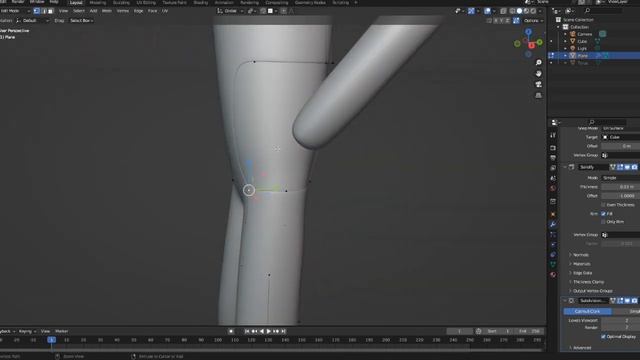640x360 pixels.
Task: Enable Even Thickness checkbox
Action: (x=603, y=205)
